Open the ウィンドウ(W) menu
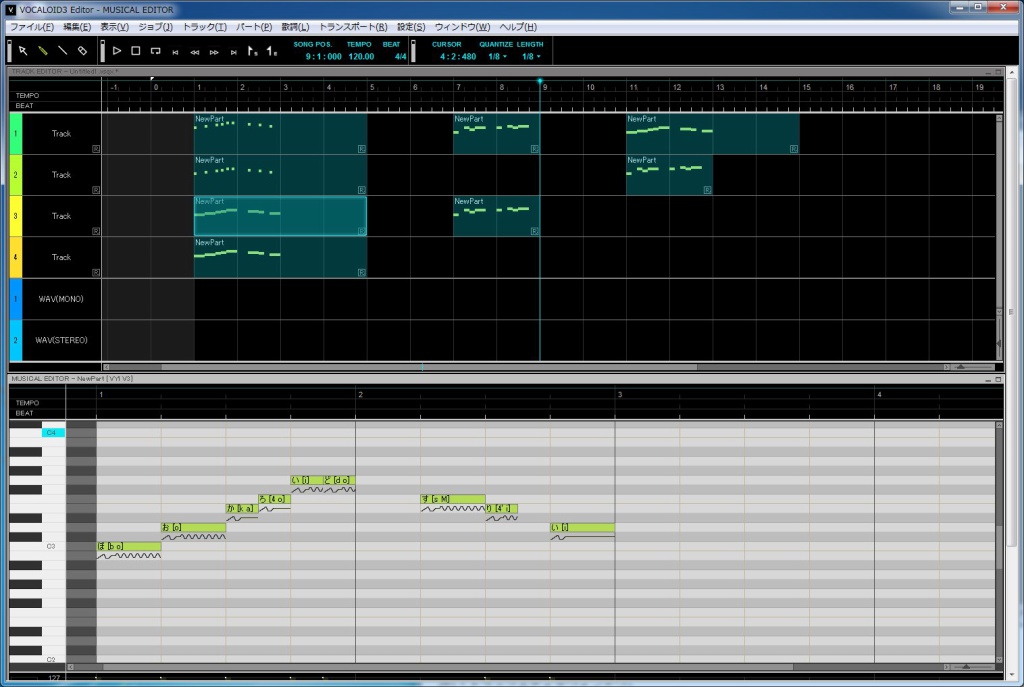1024x687 pixels. (462, 27)
